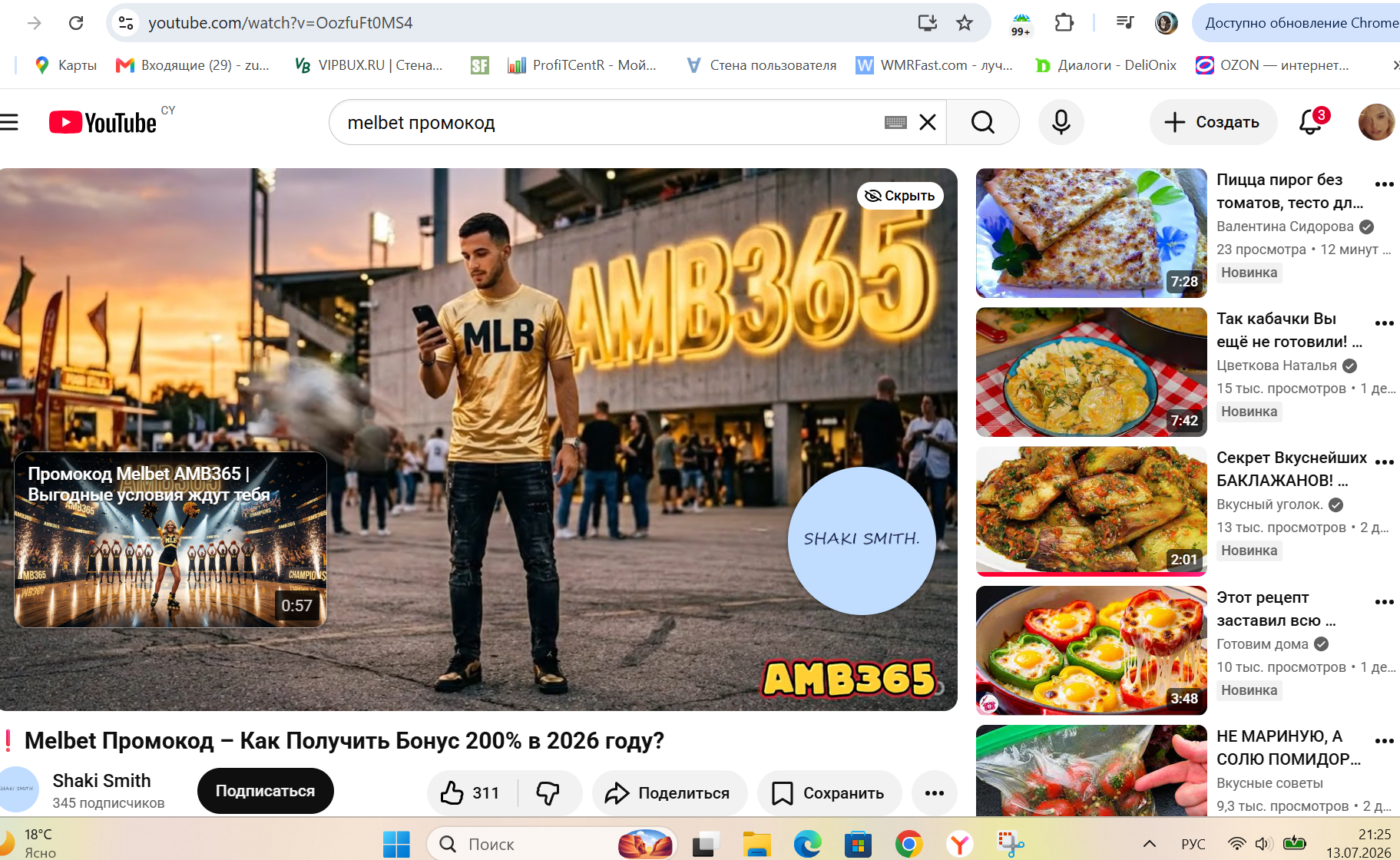This screenshot has width=1400, height=860.
Task: Go to the YouTube home logo
Action: pyautogui.click(x=103, y=123)
